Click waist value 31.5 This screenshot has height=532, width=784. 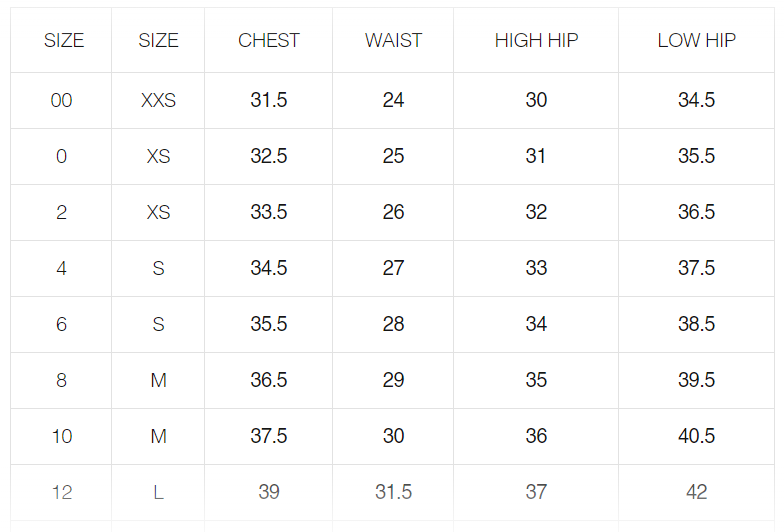(x=393, y=493)
